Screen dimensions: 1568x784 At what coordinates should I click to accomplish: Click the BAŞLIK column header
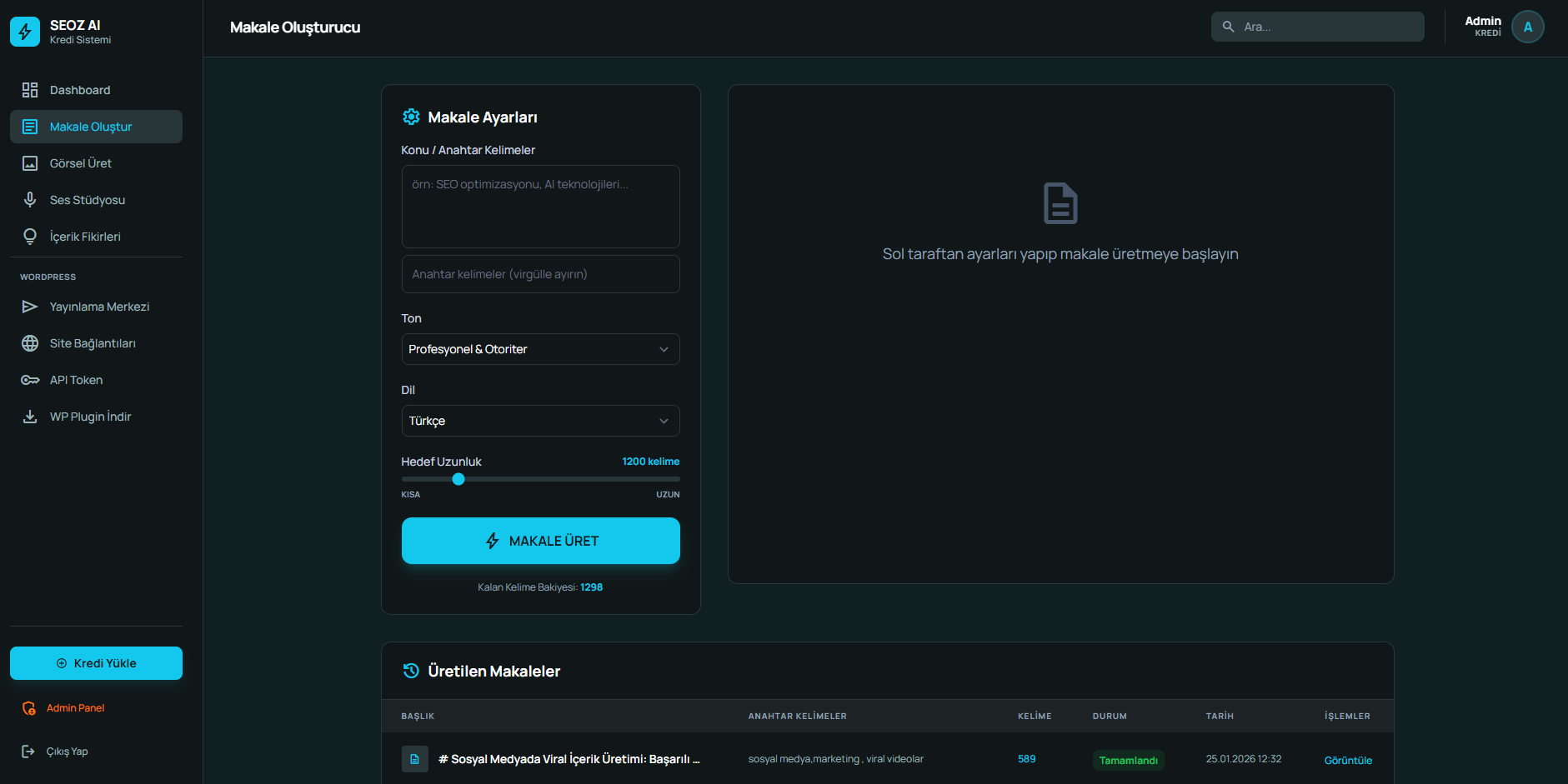pyautogui.click(x=418, y=717)
